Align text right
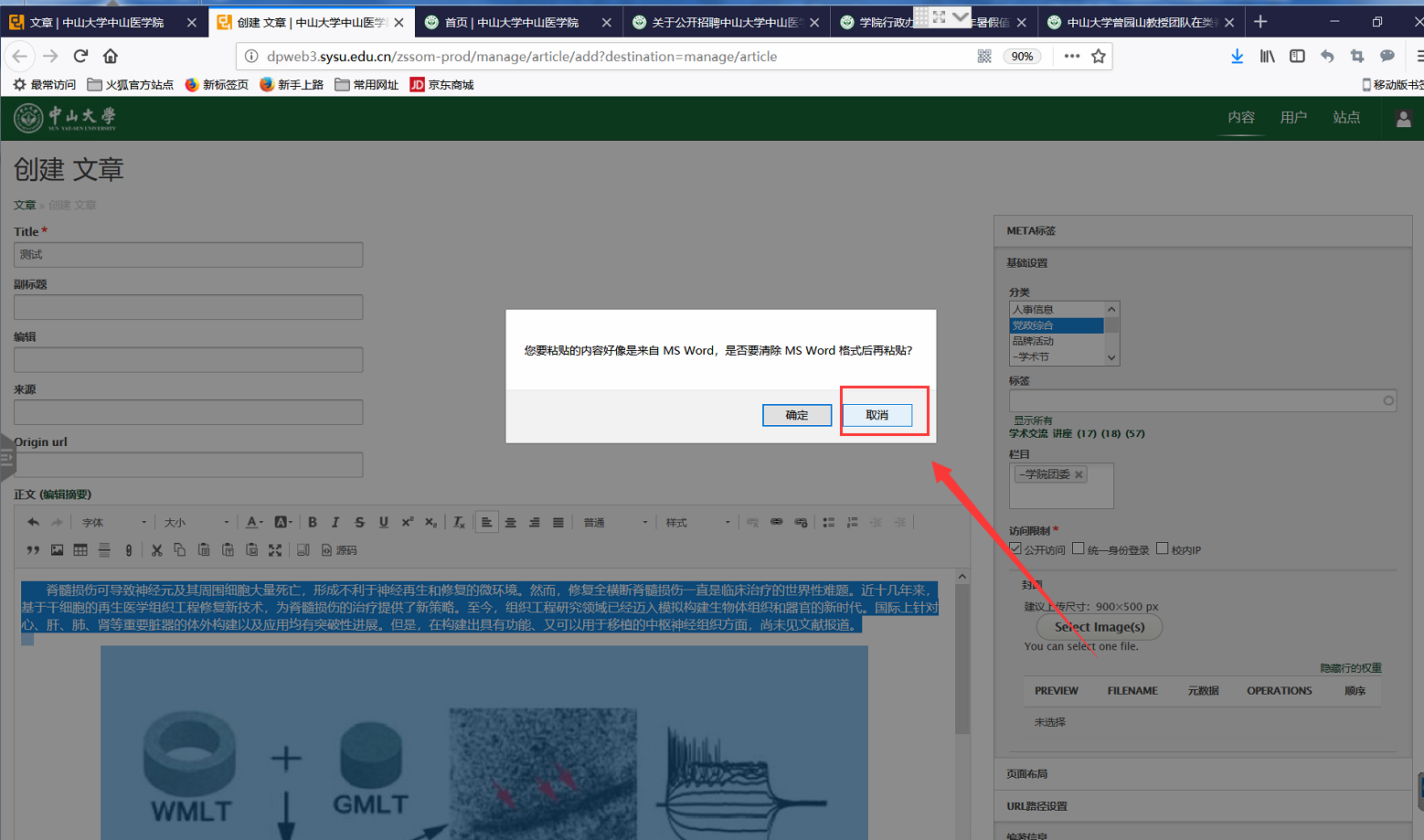The width and height of the screenshot is (1424, 840). point(535,522)
